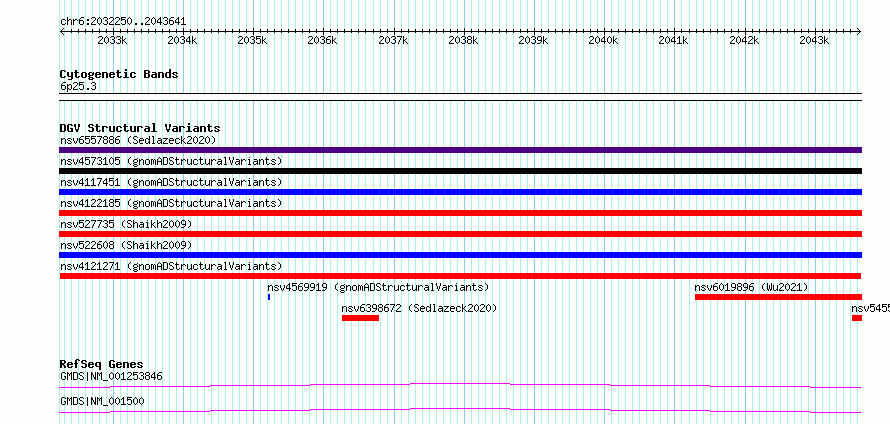The image size is (890, 424).
Task: Open the nsv522608 (Shaikh2009) label
Action: tap(126, 245)
